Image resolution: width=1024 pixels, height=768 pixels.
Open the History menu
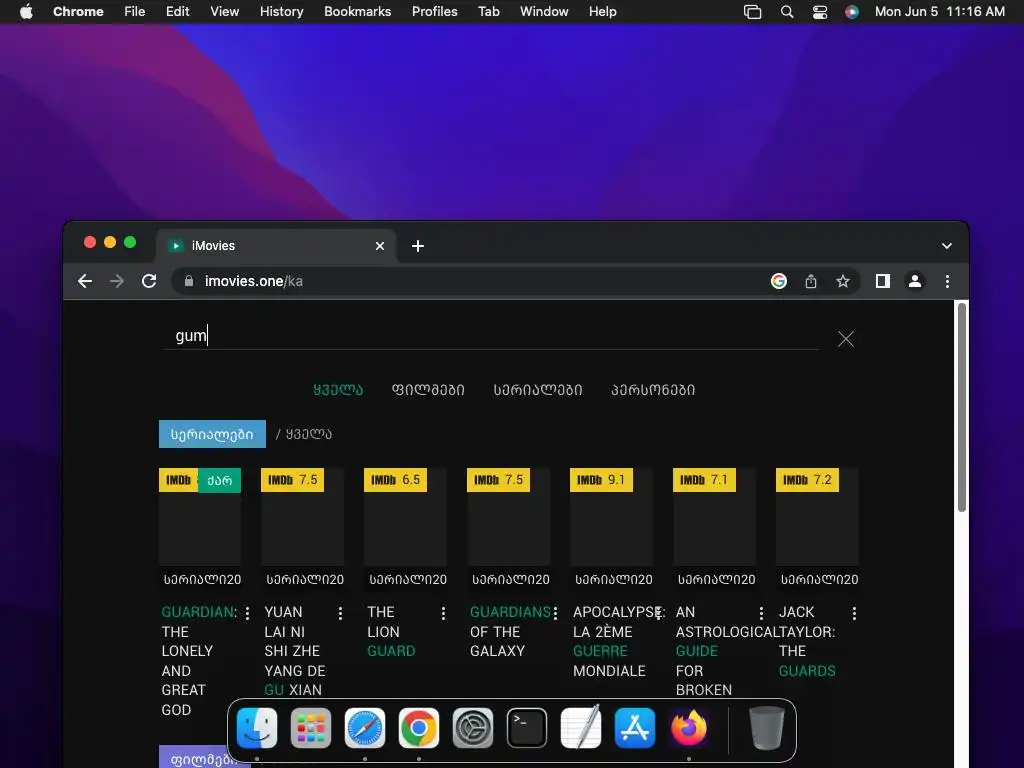point(281,12)
